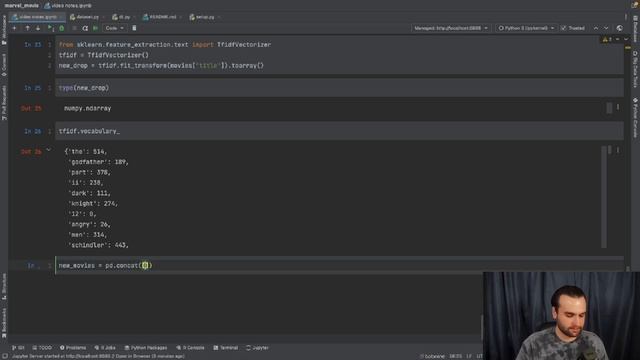The width and height of the screenshot is (640, 360).
Task: Click the marvel_movie project breadcrumb
Action: point(21,6)
